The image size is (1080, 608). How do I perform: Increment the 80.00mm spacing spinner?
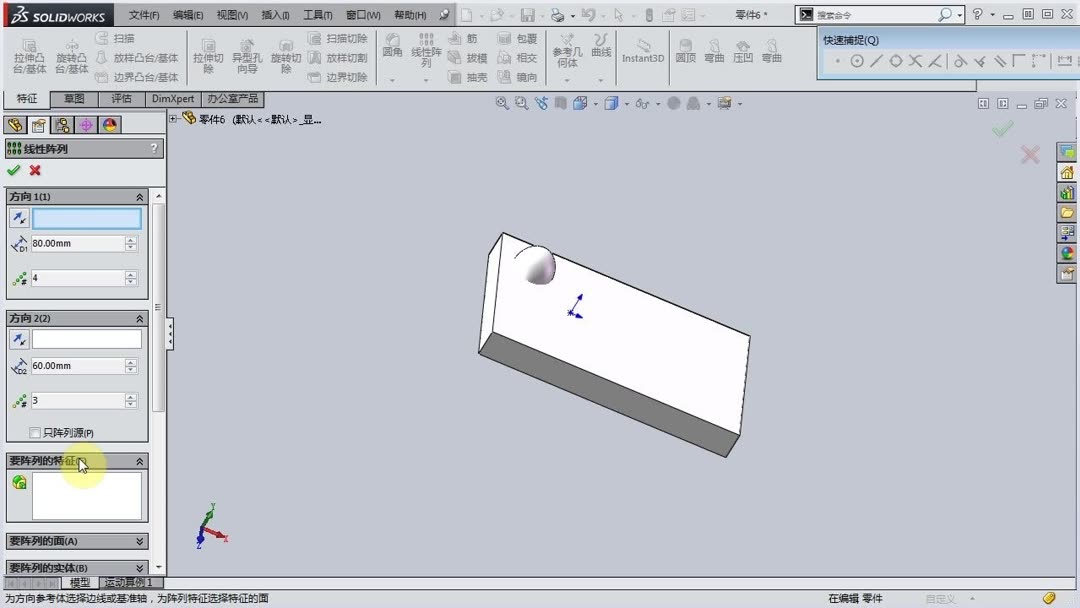click(x=130, y=238)
